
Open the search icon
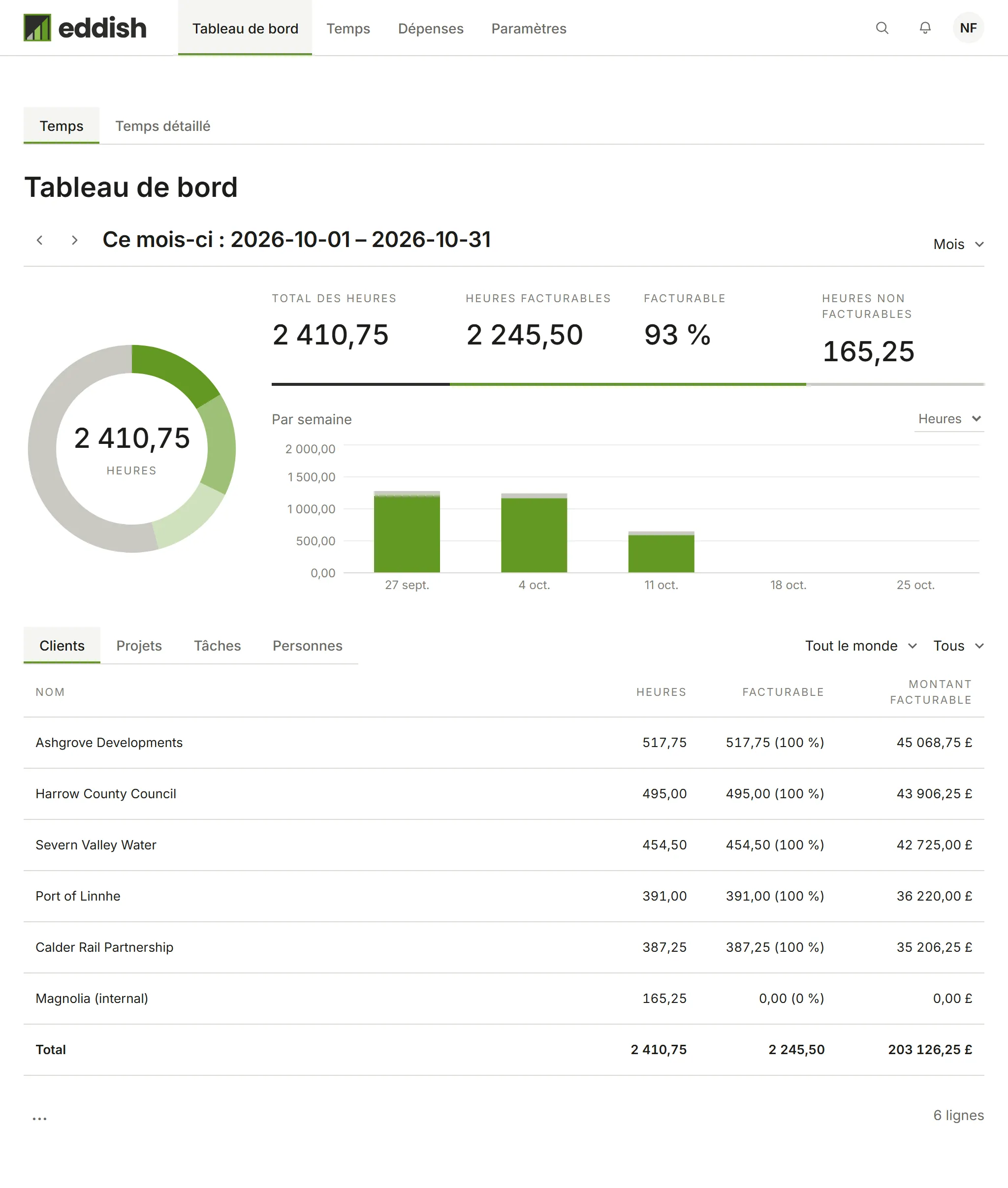click(882, 28)
